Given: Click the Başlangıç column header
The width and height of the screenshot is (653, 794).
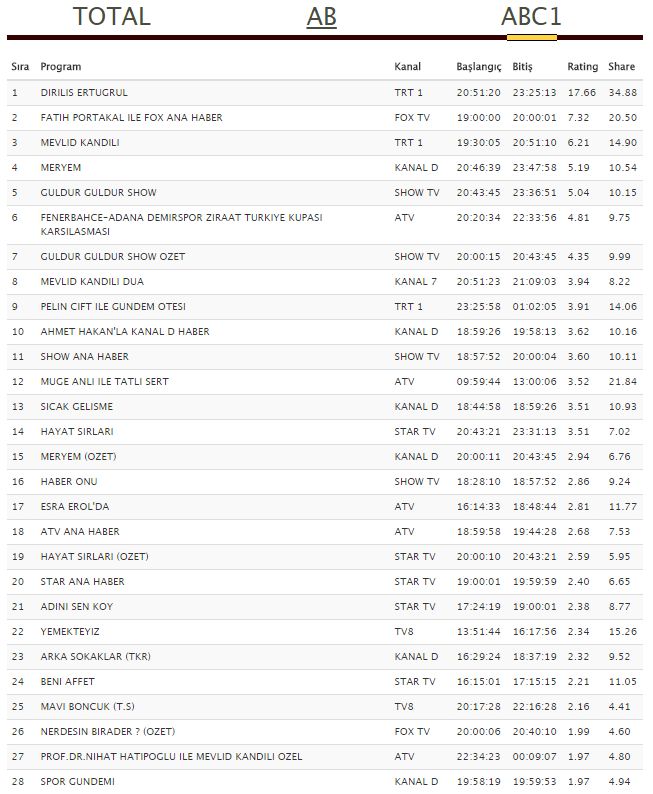Looking at the screenshot, I should pos(478,66).
